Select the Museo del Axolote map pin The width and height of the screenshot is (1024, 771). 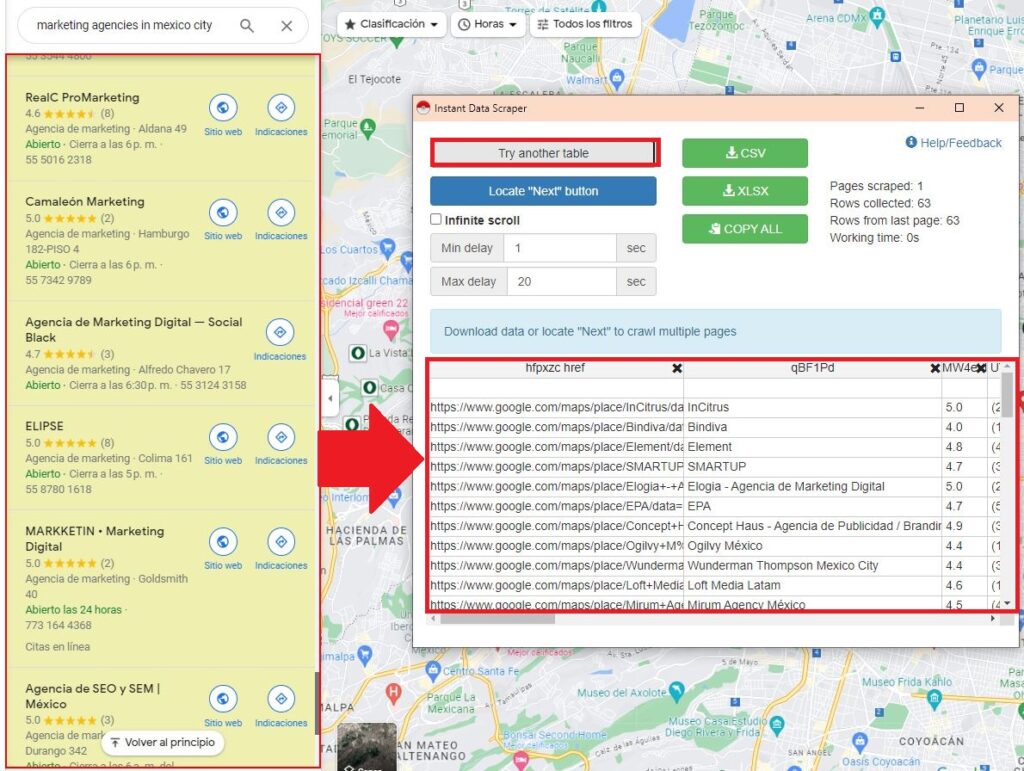[x=677, y=691]
